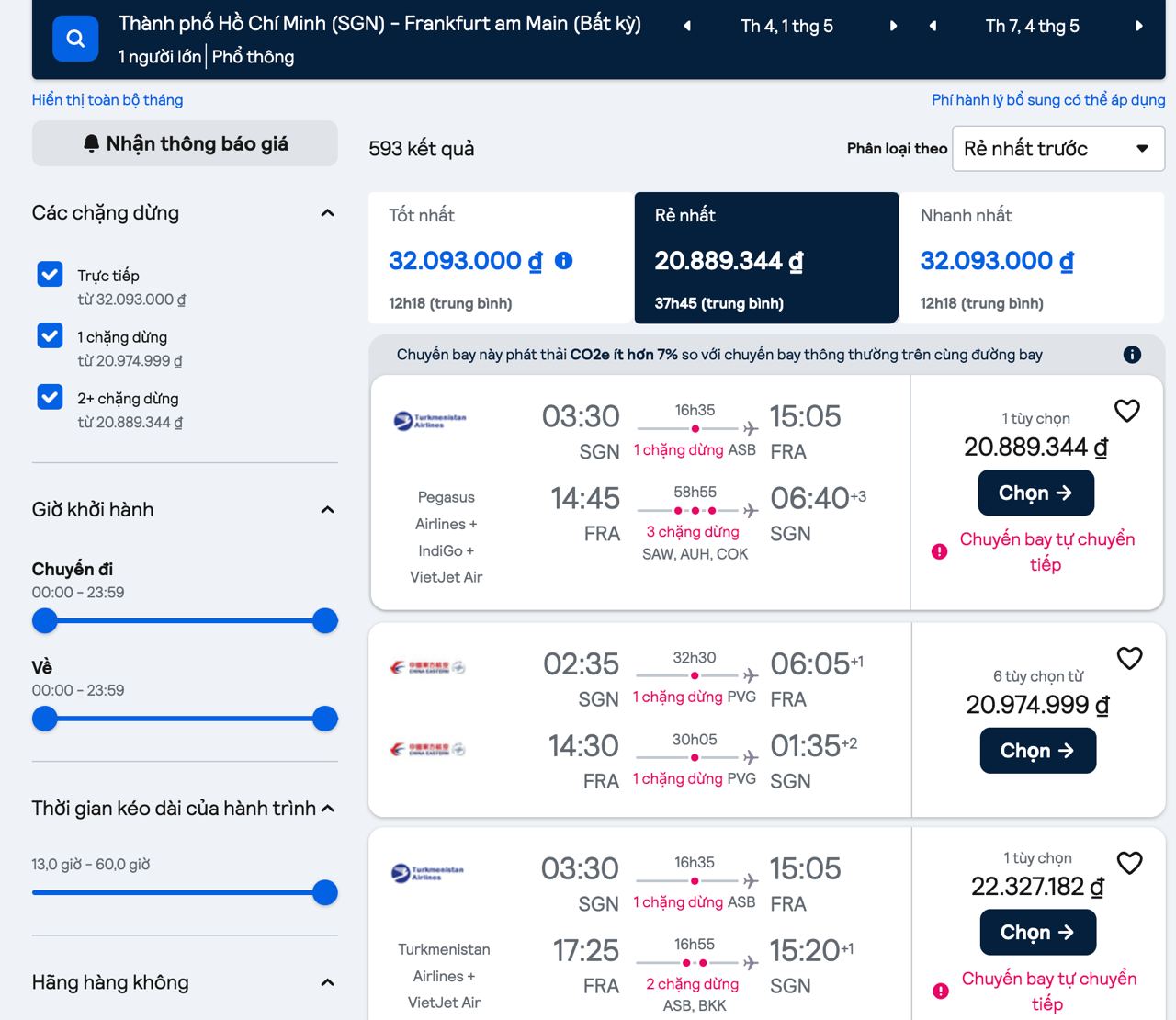Click info icon beside Tốt nhất price

564,261
